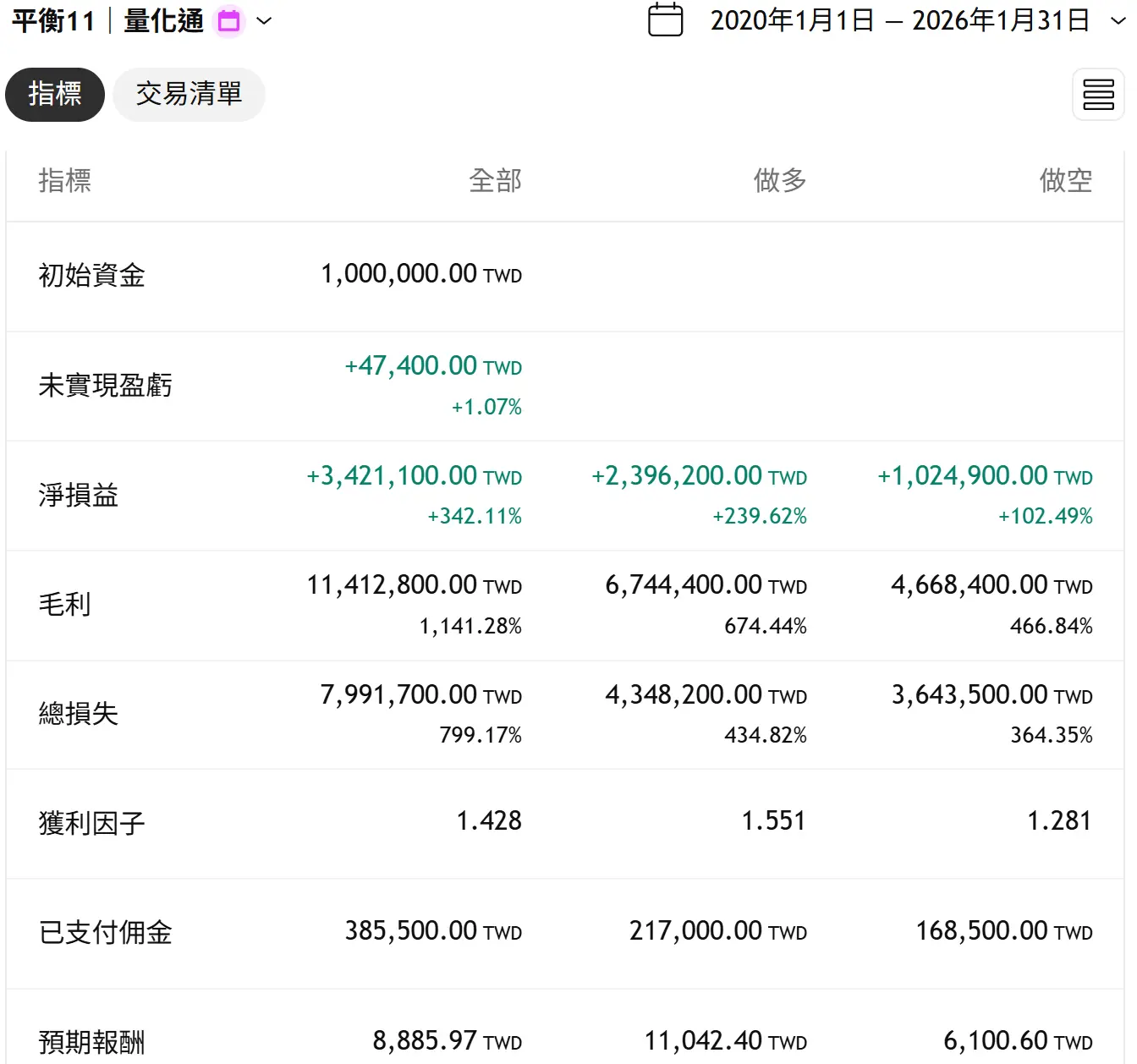The image size is (1137, 1064).
Task: Click the 淨損益 row label
Action: tap(78, 495)
